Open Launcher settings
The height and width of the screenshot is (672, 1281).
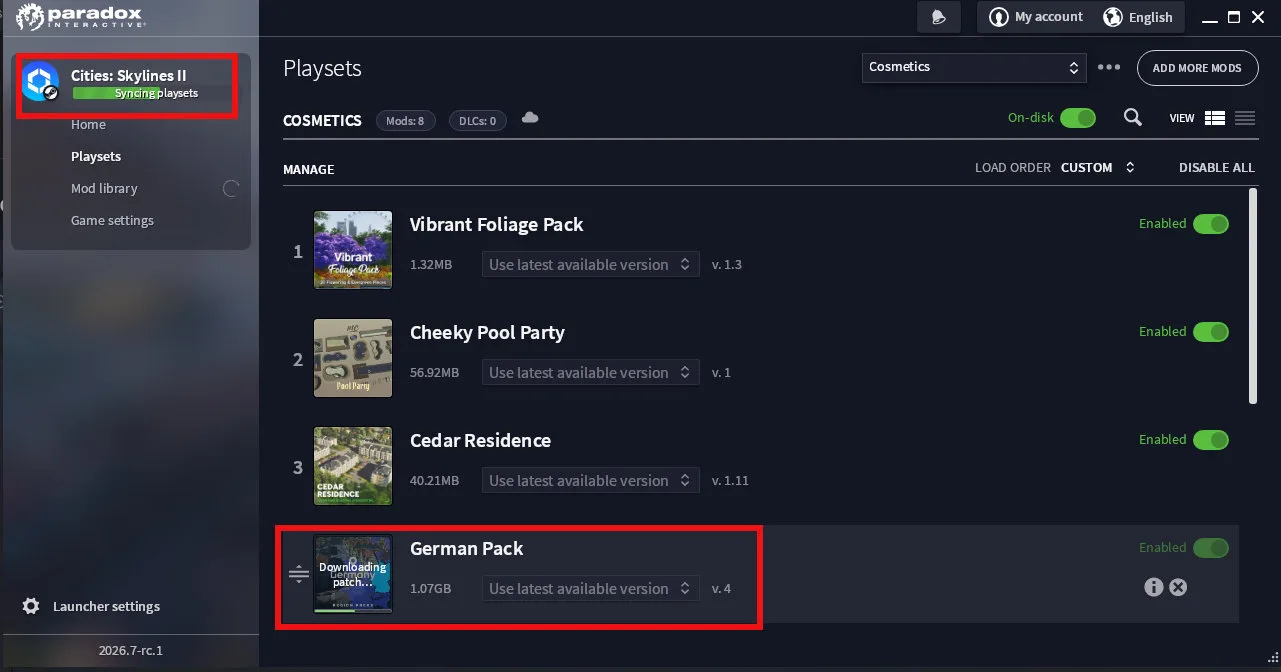coord(106,607)
